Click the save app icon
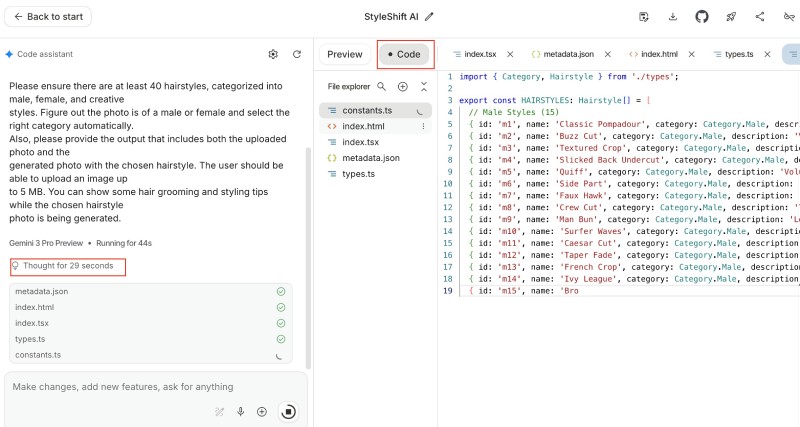Image resolution: width=800 pixels, height=427 pixels. pyautogui.click(x=644, y=16)
